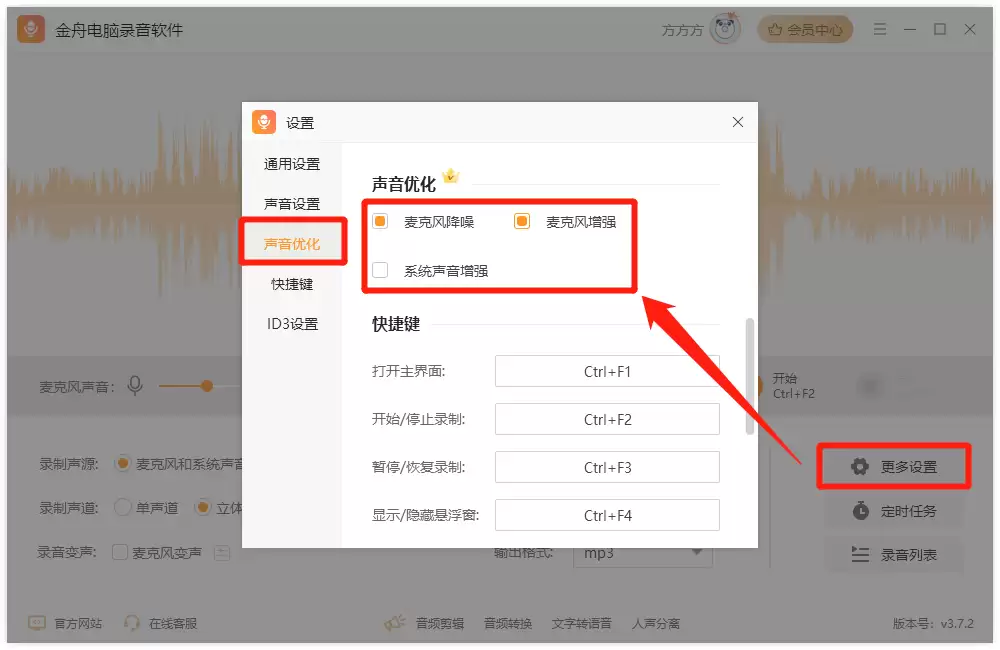The height and width of the screenshot is (650, 1000).
Task: Uncheck the 麦克风降噪 checkbox
Action: pos(380,221)
